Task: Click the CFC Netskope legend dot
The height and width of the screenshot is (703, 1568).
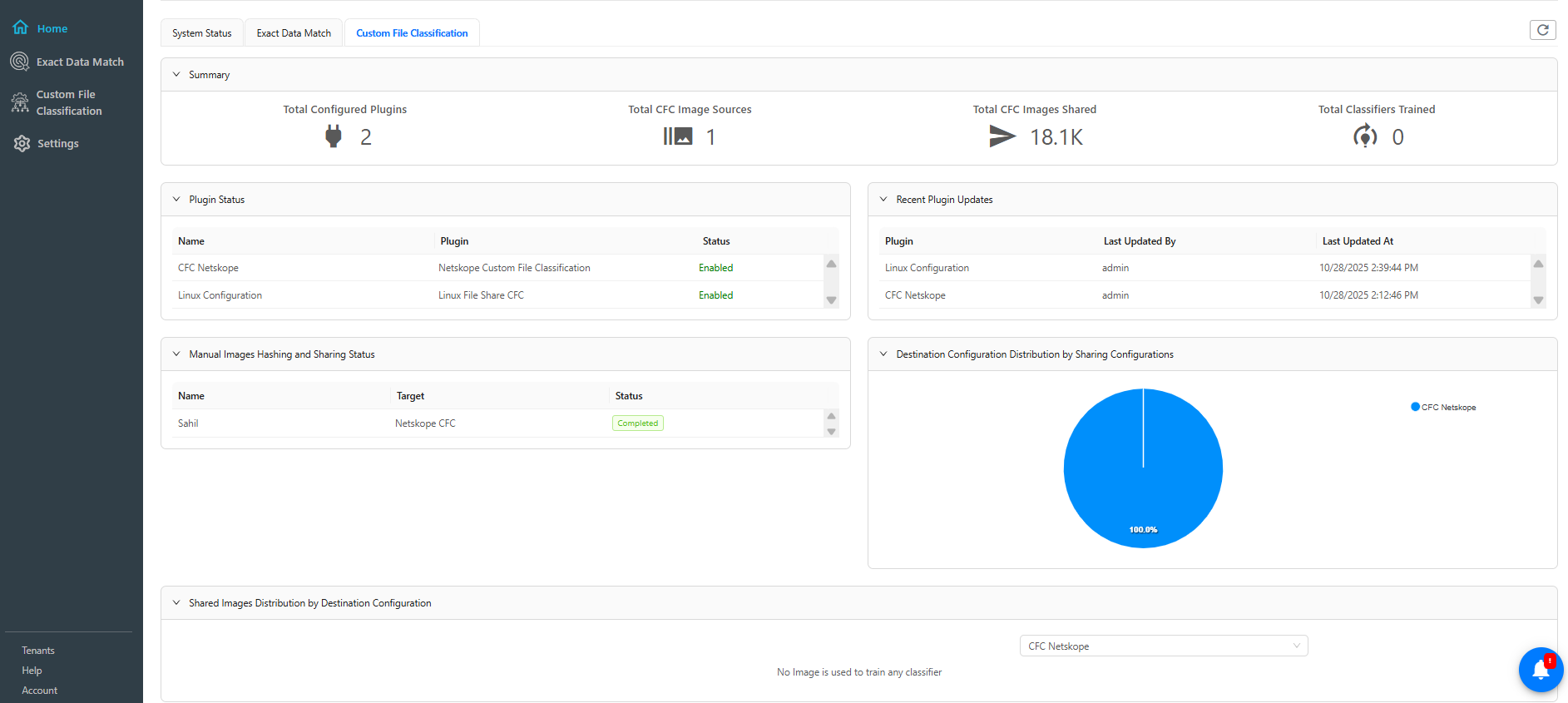Action: click(x=1415, y=407)
